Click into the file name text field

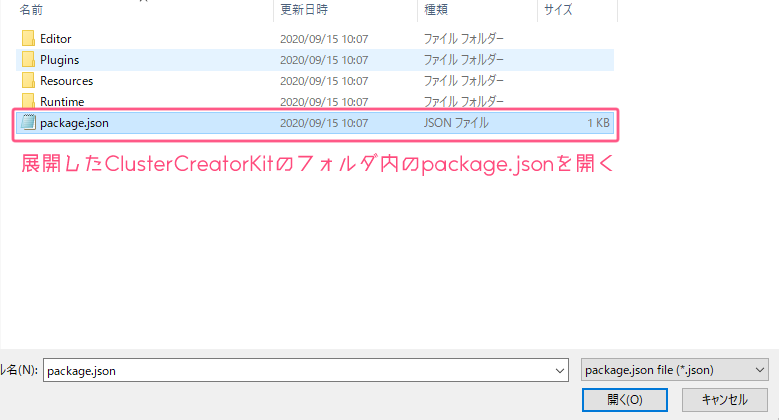[x=300, y=370]
